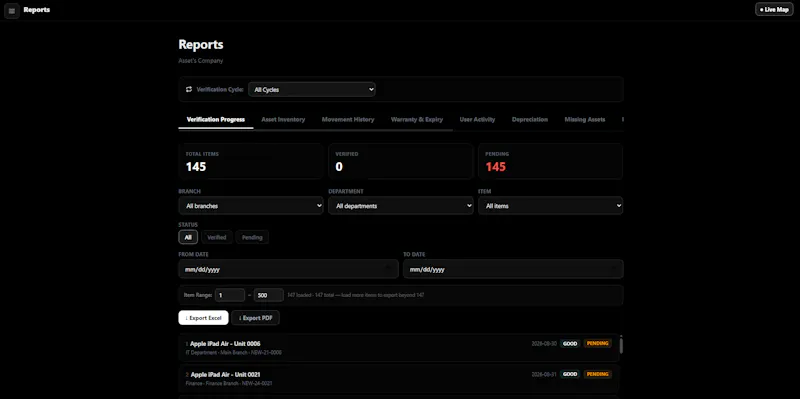Viewport: 800px width, 399px height.
Task: Click the red Pending 145 count
Action: point(495,167)
